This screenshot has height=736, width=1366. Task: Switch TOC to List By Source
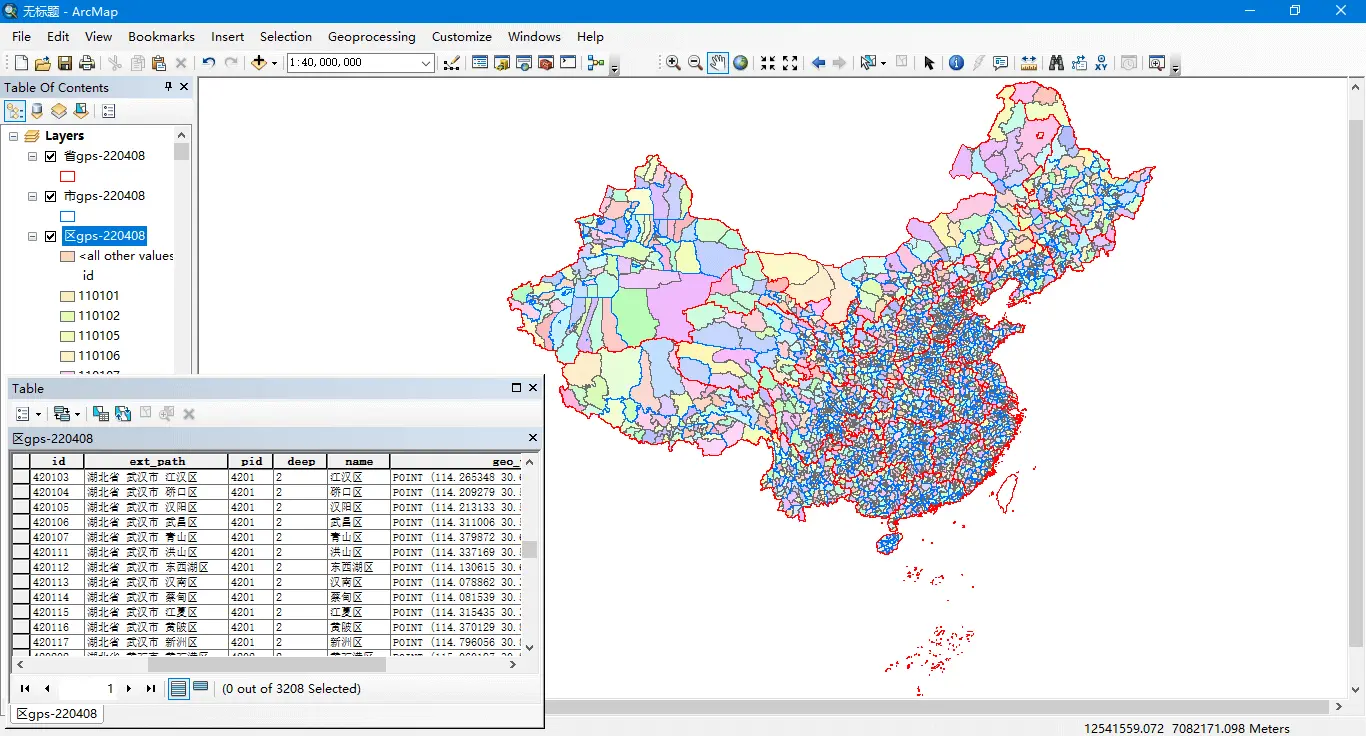[37, 111]
